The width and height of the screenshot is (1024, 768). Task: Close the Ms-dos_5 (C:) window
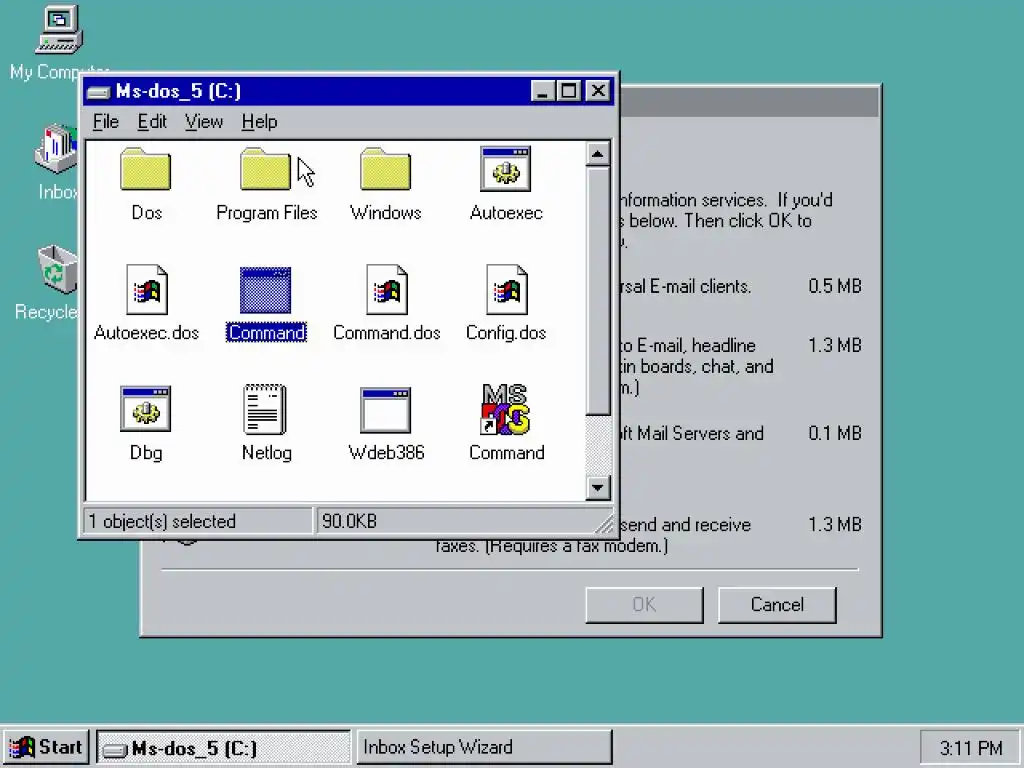(598, 91)
